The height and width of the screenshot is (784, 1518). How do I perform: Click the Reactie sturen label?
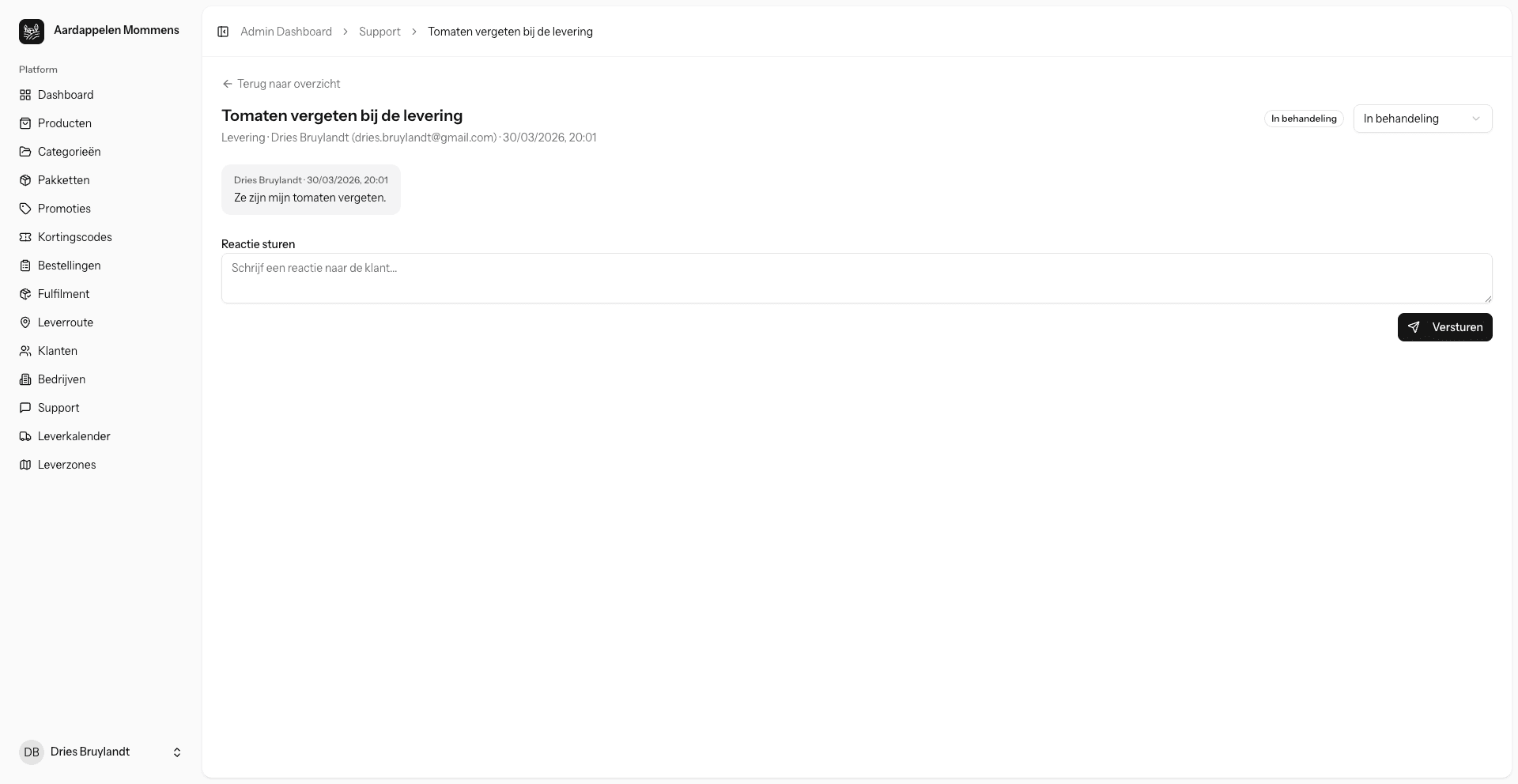258,244
